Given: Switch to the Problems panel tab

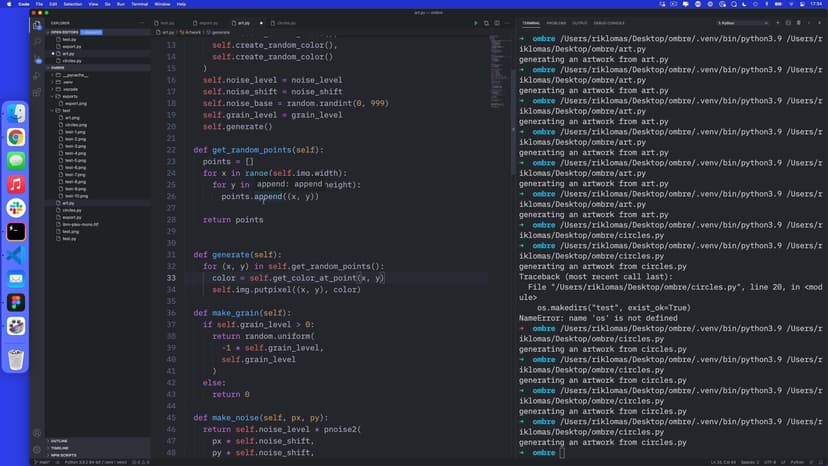Looking at the screenshot, I should point(556,22).
